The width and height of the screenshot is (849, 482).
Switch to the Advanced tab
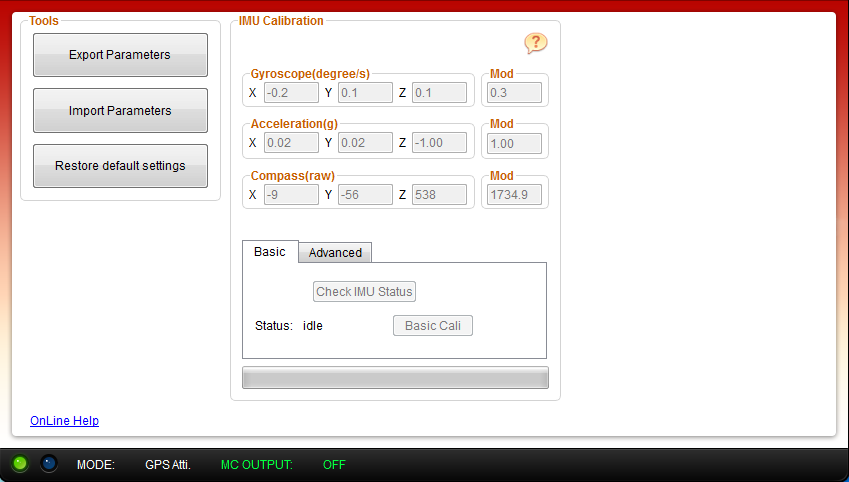coord(335,253)
